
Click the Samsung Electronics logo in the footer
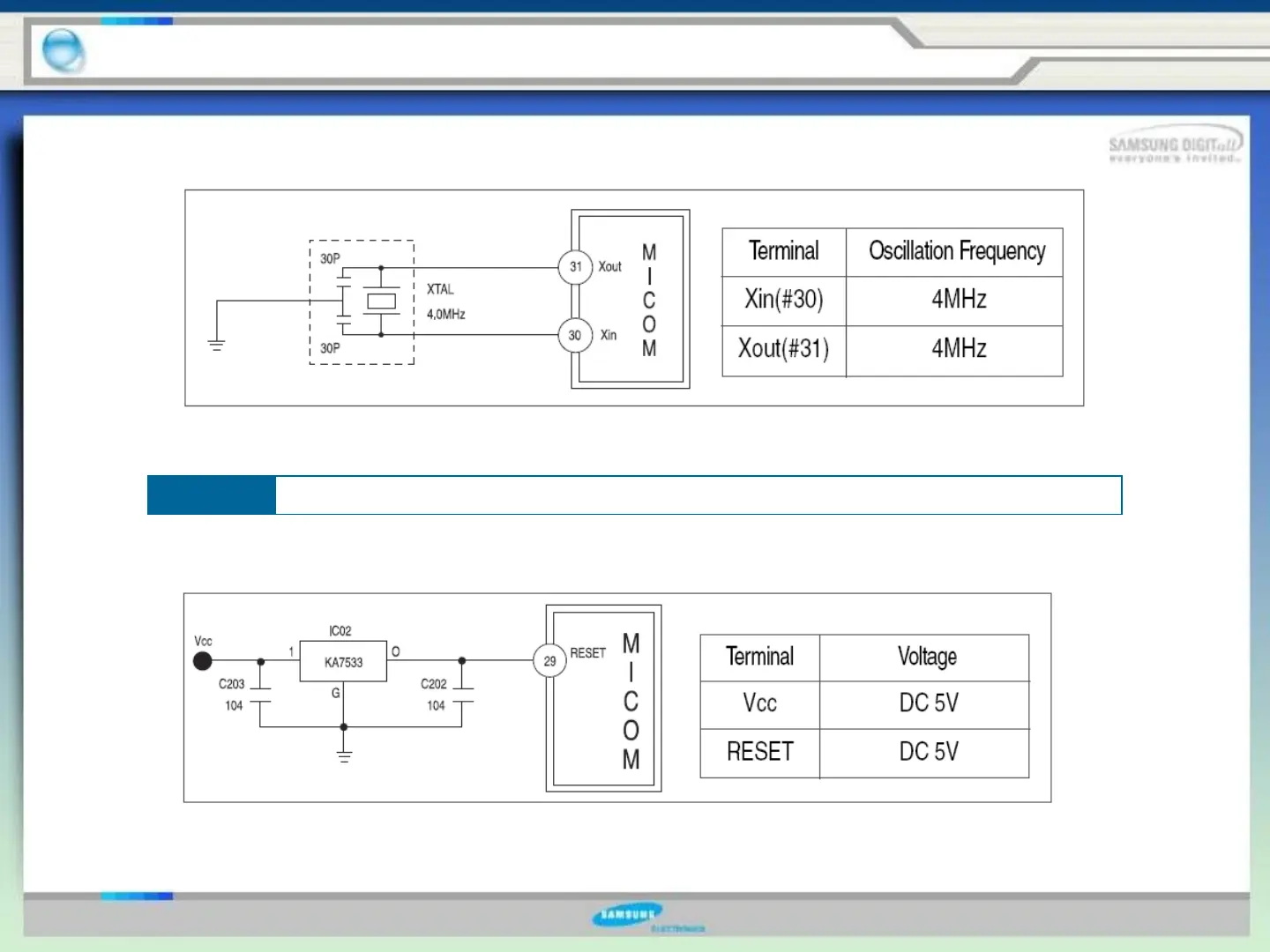click(x=648, y=917)
